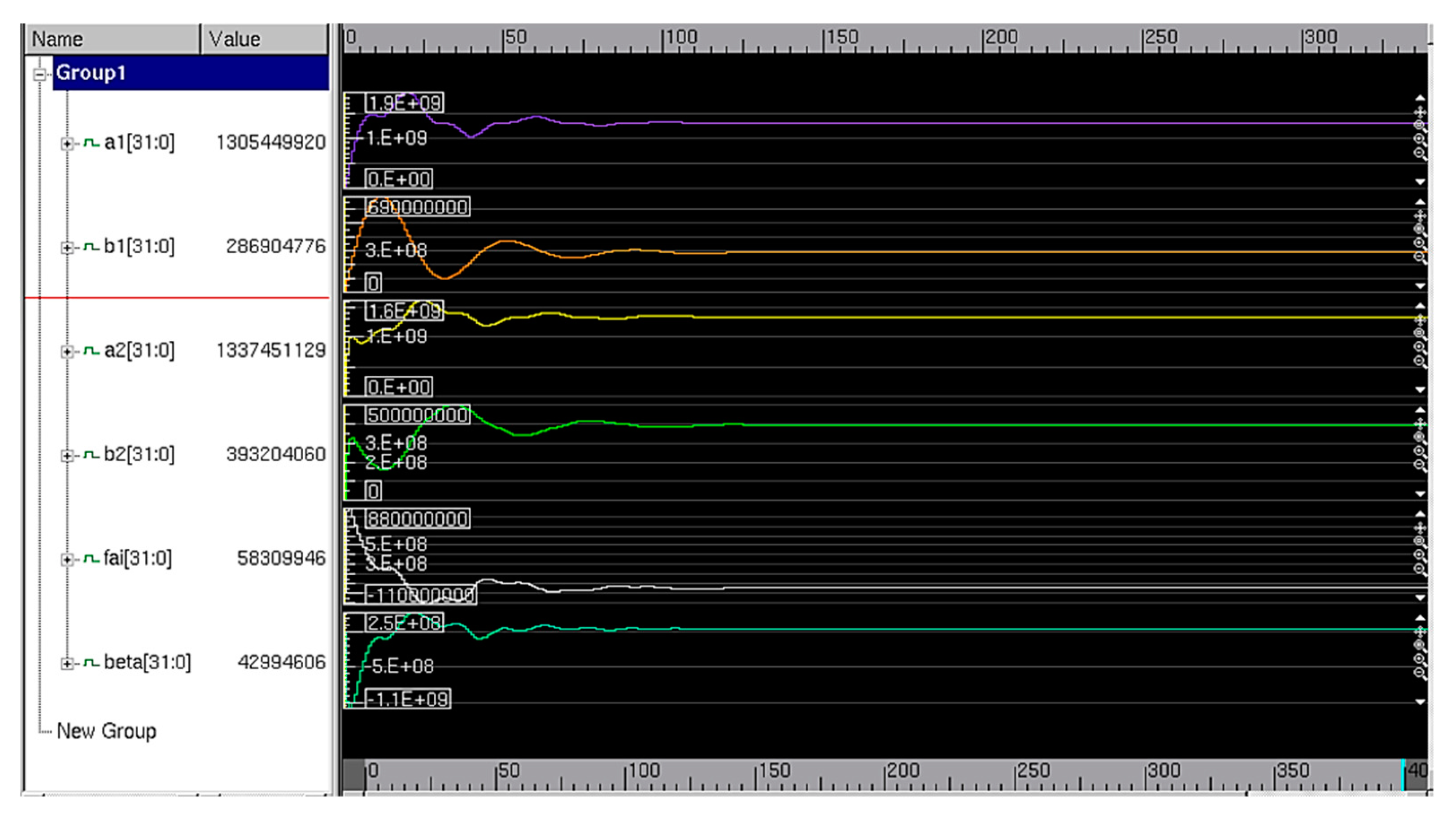This screenshot has width=1456, height=816.
Task: Click the up arrow of the a1 waveform
Action: pyautogui.click(x=1420, y=98)
